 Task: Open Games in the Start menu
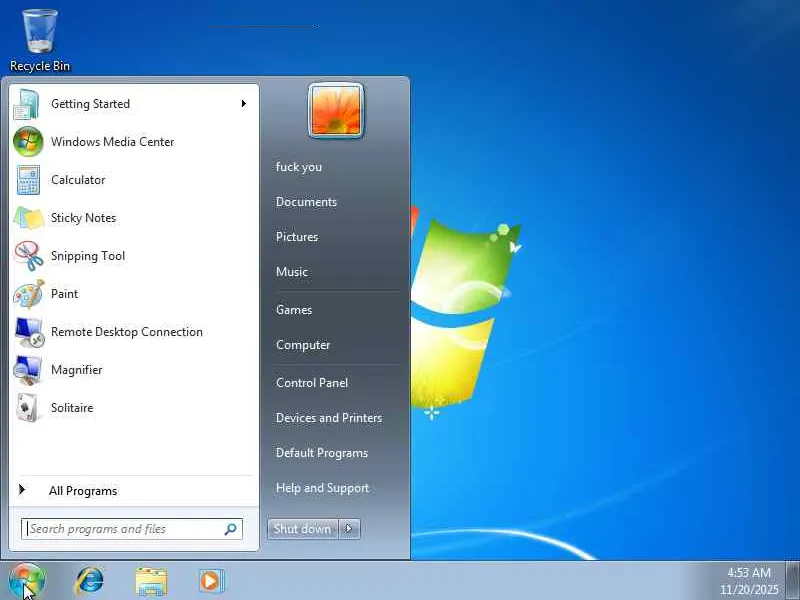[x=294, y=310]
